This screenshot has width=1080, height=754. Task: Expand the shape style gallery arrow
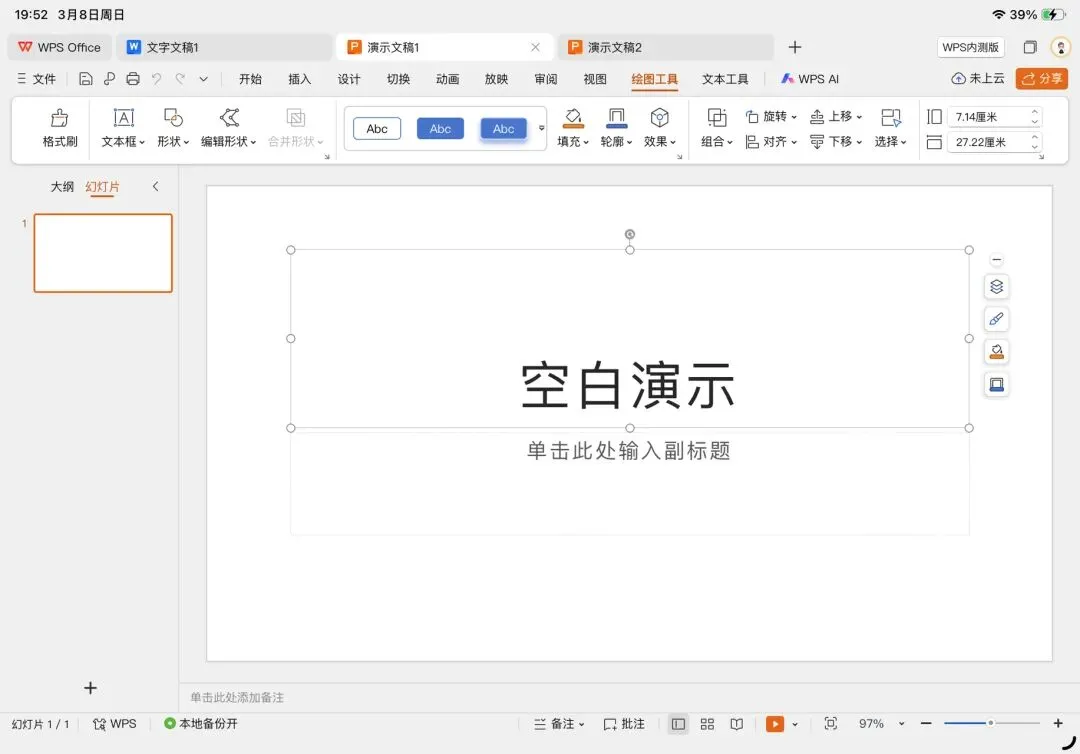point(541,129)
